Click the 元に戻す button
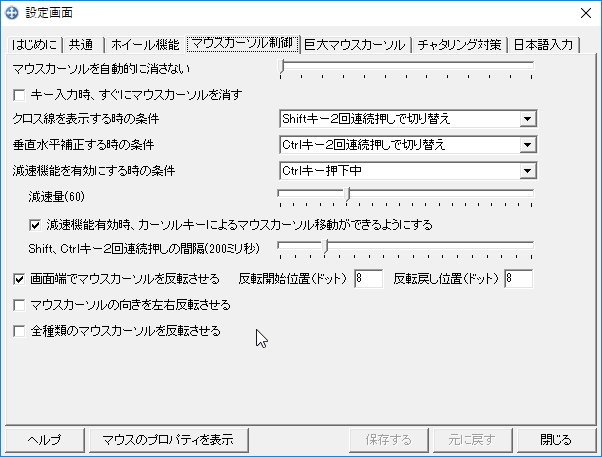 [473, 440]
